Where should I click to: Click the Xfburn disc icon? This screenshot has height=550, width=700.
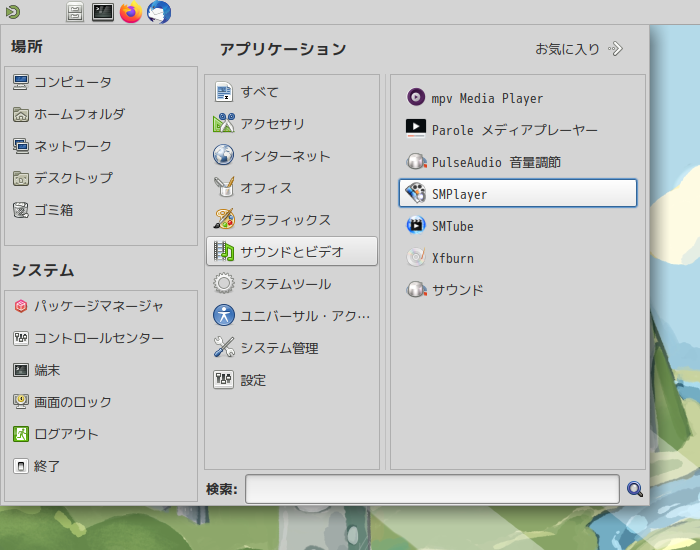[x=416, y=257]
